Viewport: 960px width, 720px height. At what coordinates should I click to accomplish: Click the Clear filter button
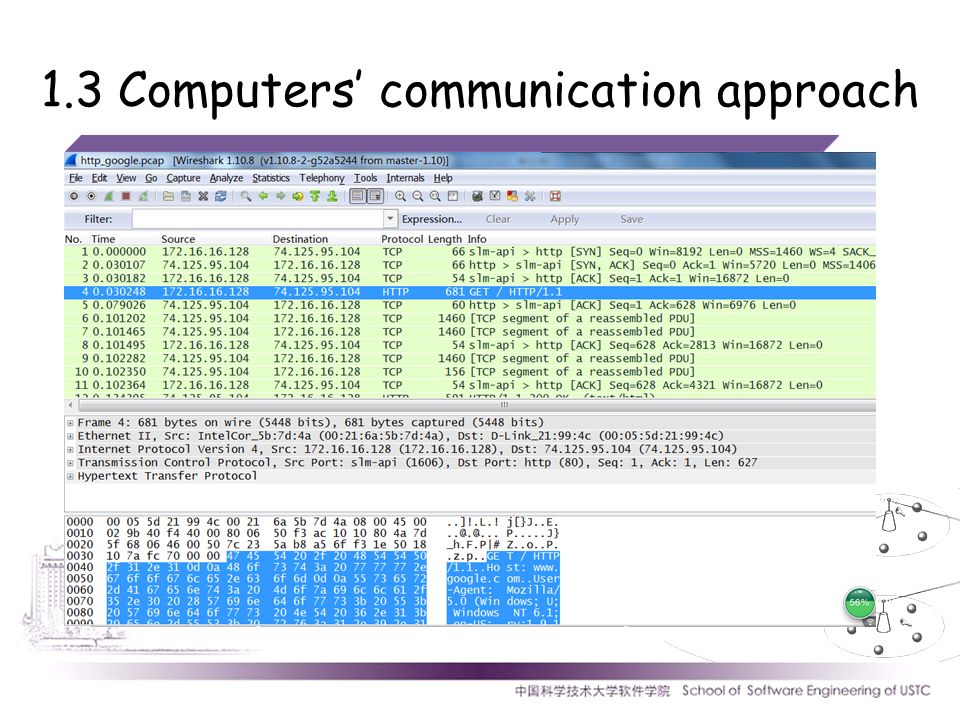point(498,219)
